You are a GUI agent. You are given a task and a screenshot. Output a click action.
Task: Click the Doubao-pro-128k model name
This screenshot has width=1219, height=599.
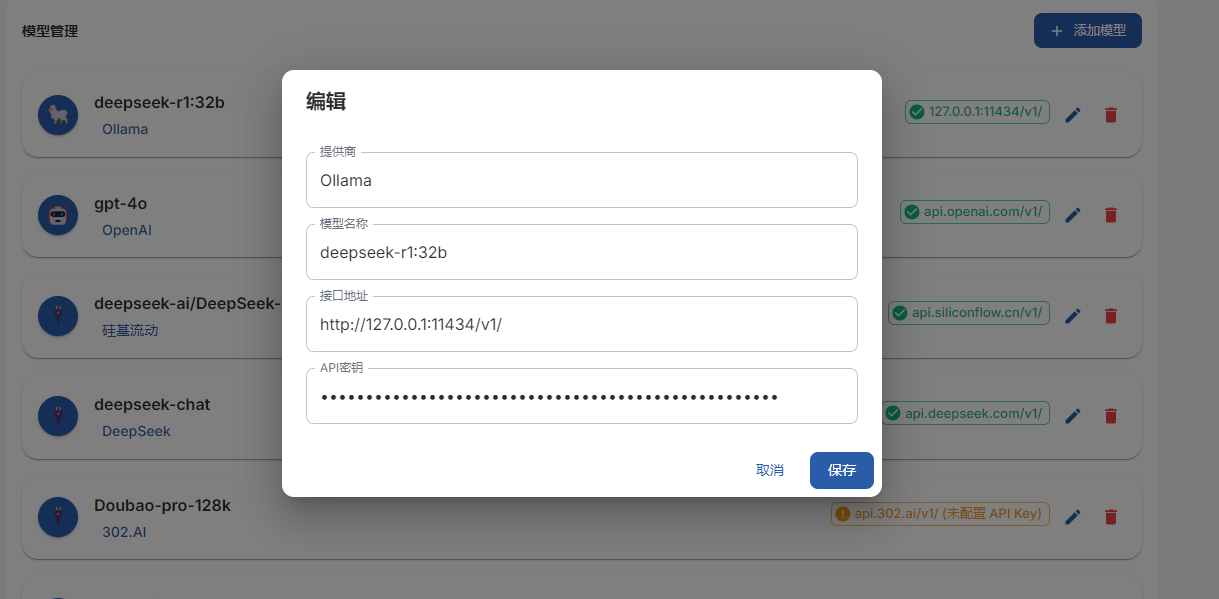point(162,506)
